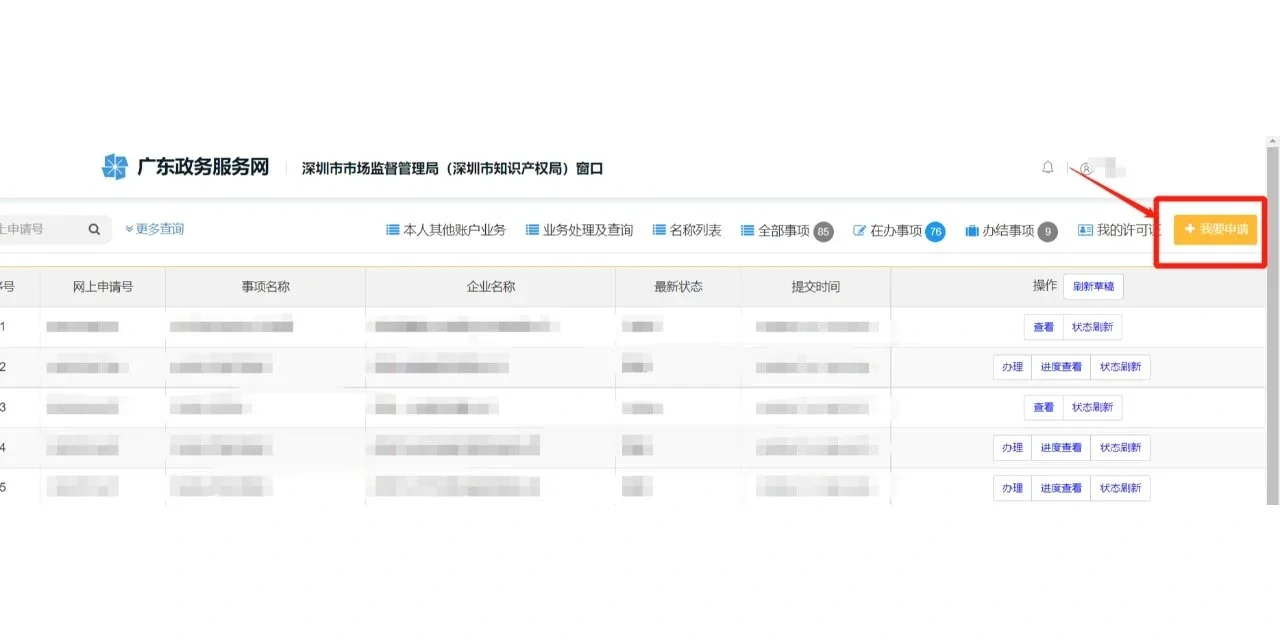Viewport: 1280px width, 640px height.
Task: Click the 在办事项 edit icon
Action: click(859, 231)
